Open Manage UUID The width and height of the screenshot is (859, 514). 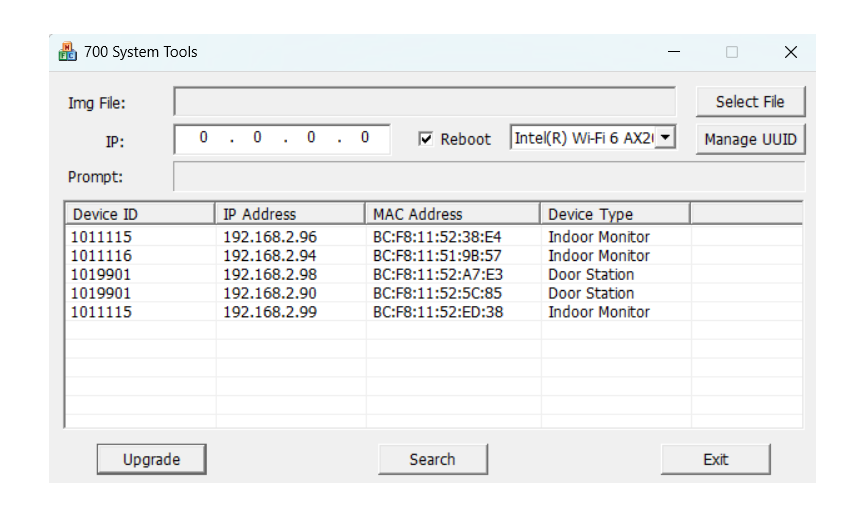coord(750,139)
